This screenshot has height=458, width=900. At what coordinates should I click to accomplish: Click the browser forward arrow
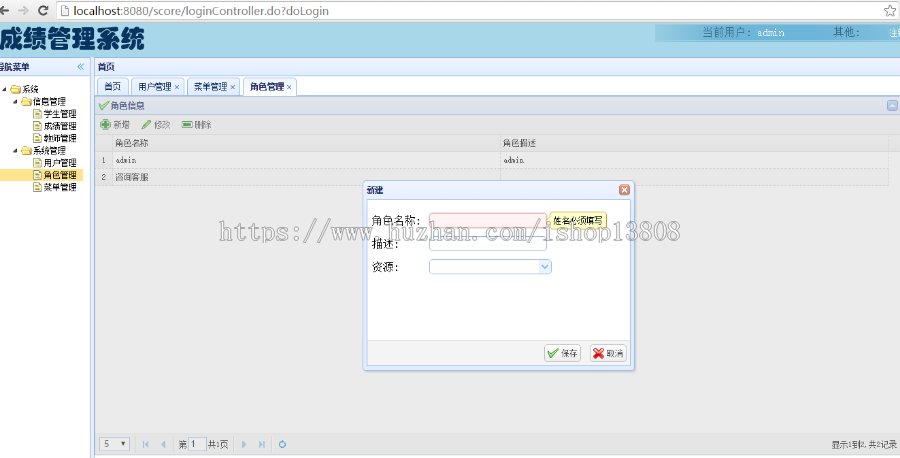(x=24, y=10)
